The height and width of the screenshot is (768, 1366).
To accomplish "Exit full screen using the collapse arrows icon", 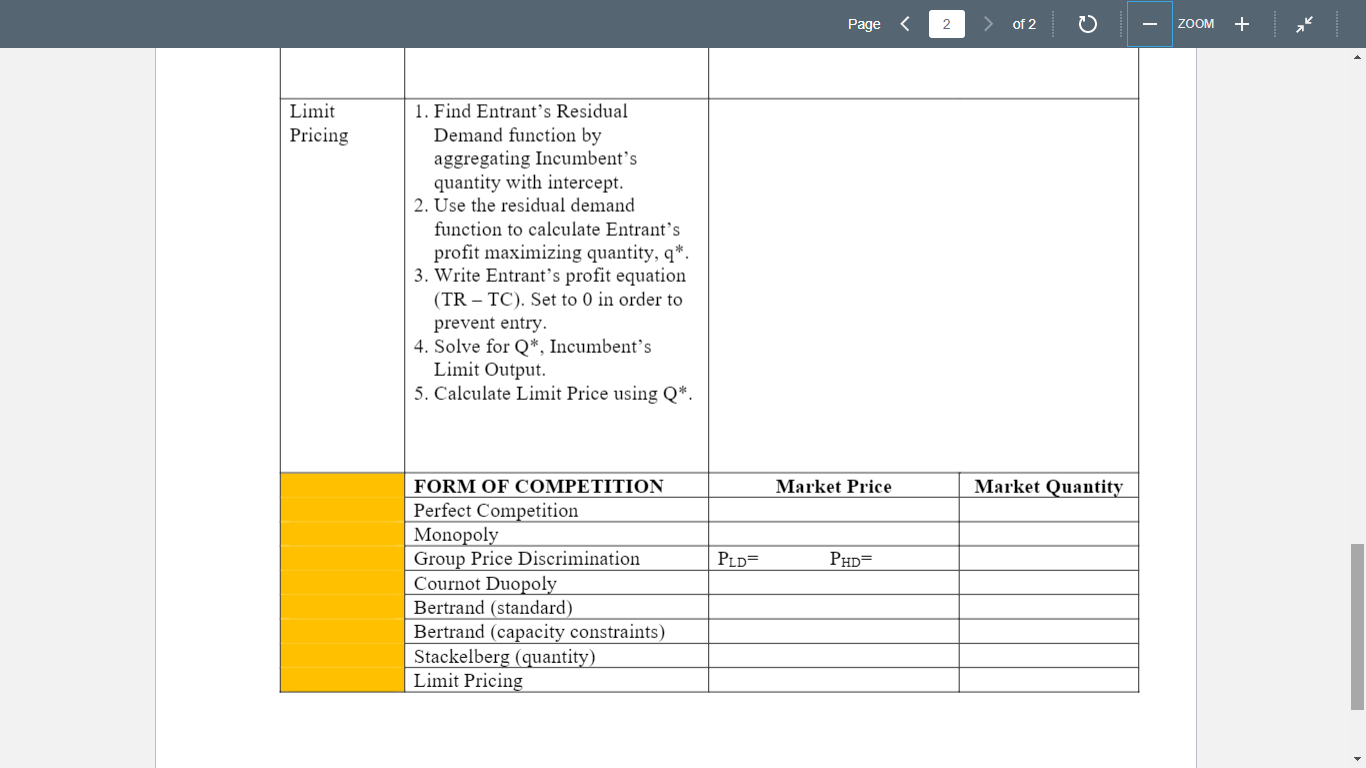I will click(1305, 23).
